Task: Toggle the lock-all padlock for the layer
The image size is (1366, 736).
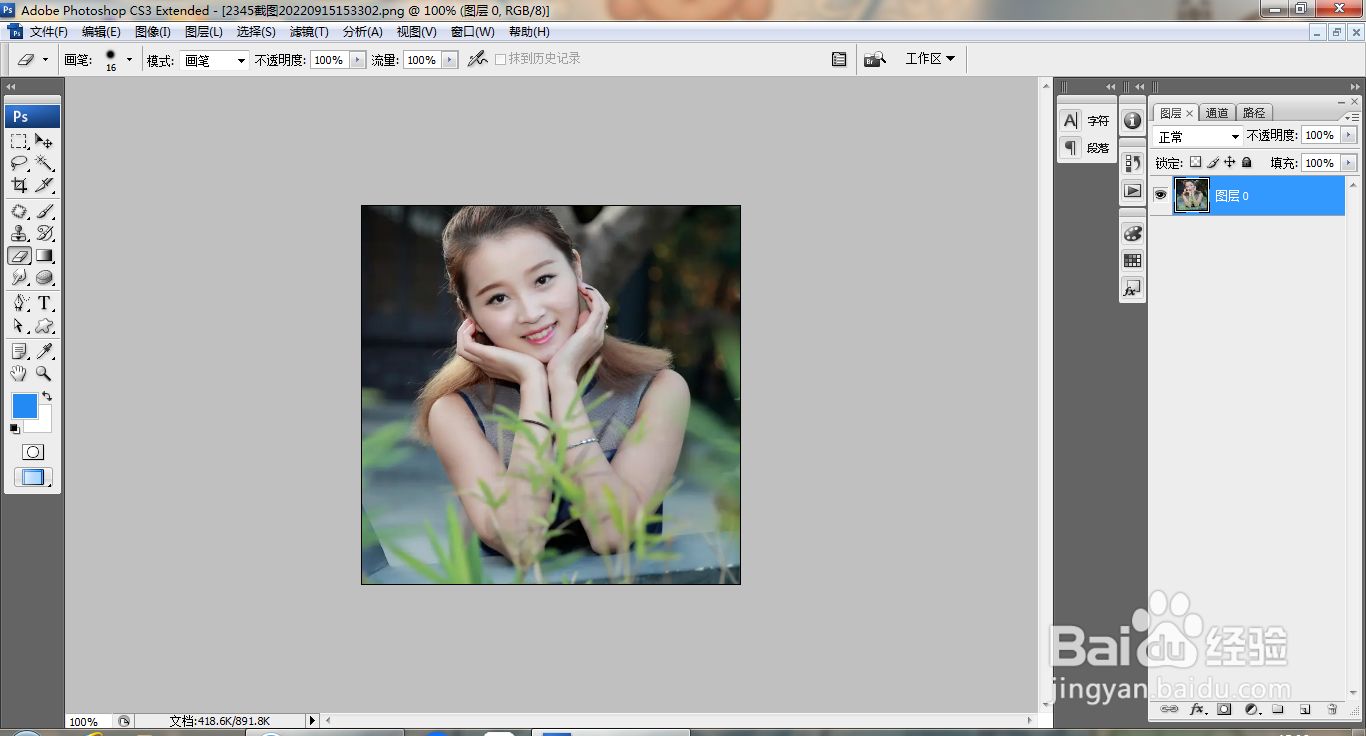Action: pyautogui.click(x=1247, y=162)
